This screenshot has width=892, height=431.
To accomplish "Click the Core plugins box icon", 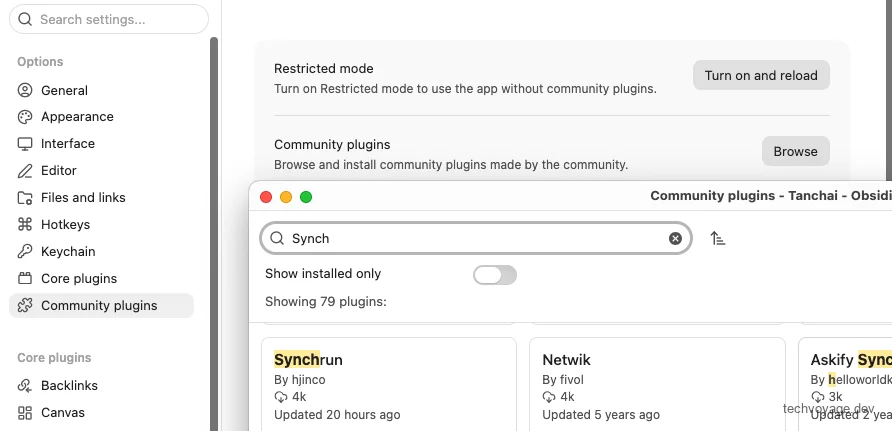I will [x=25, y=279].
